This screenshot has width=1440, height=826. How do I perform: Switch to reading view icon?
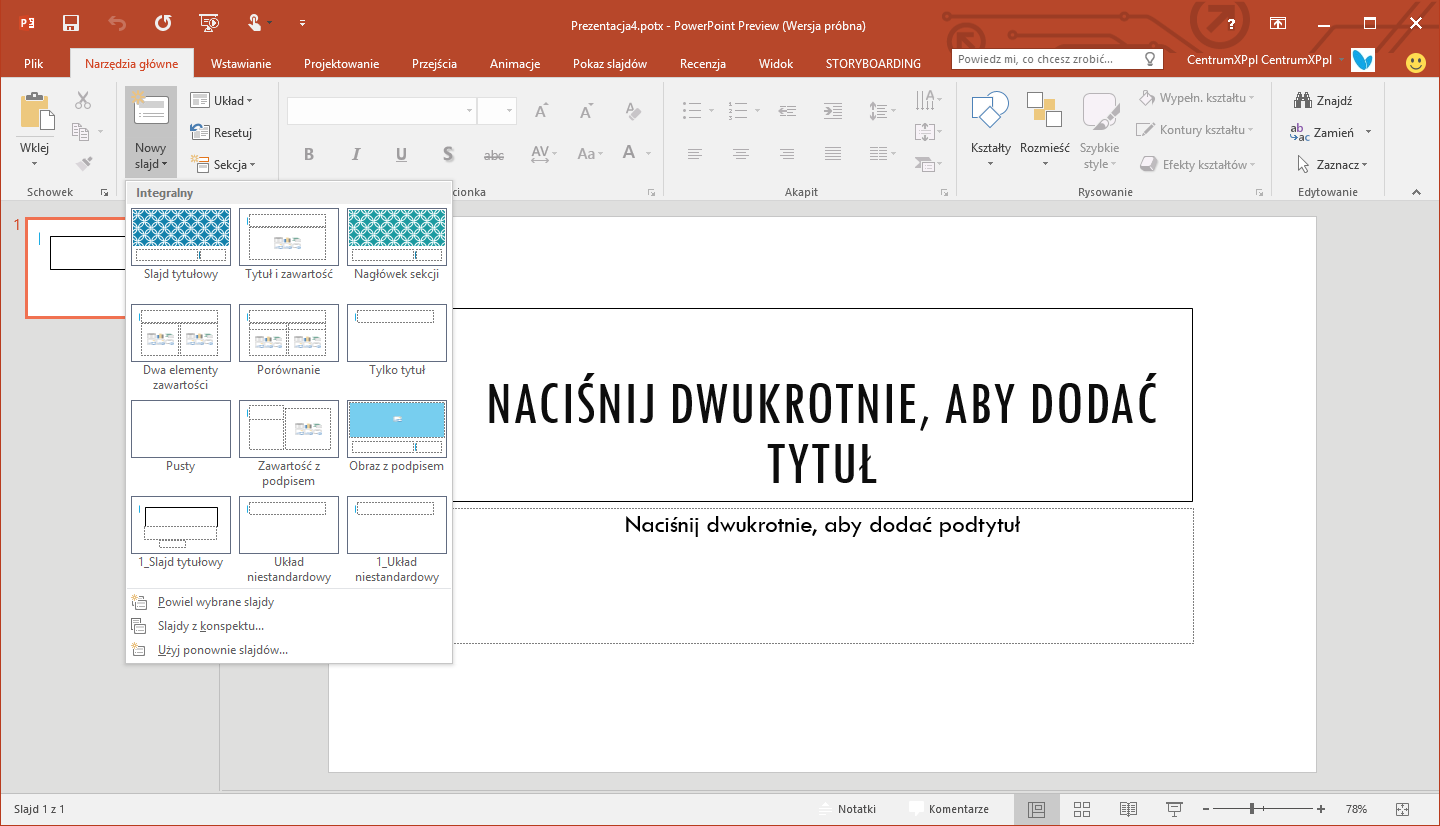coord(1128,809)
